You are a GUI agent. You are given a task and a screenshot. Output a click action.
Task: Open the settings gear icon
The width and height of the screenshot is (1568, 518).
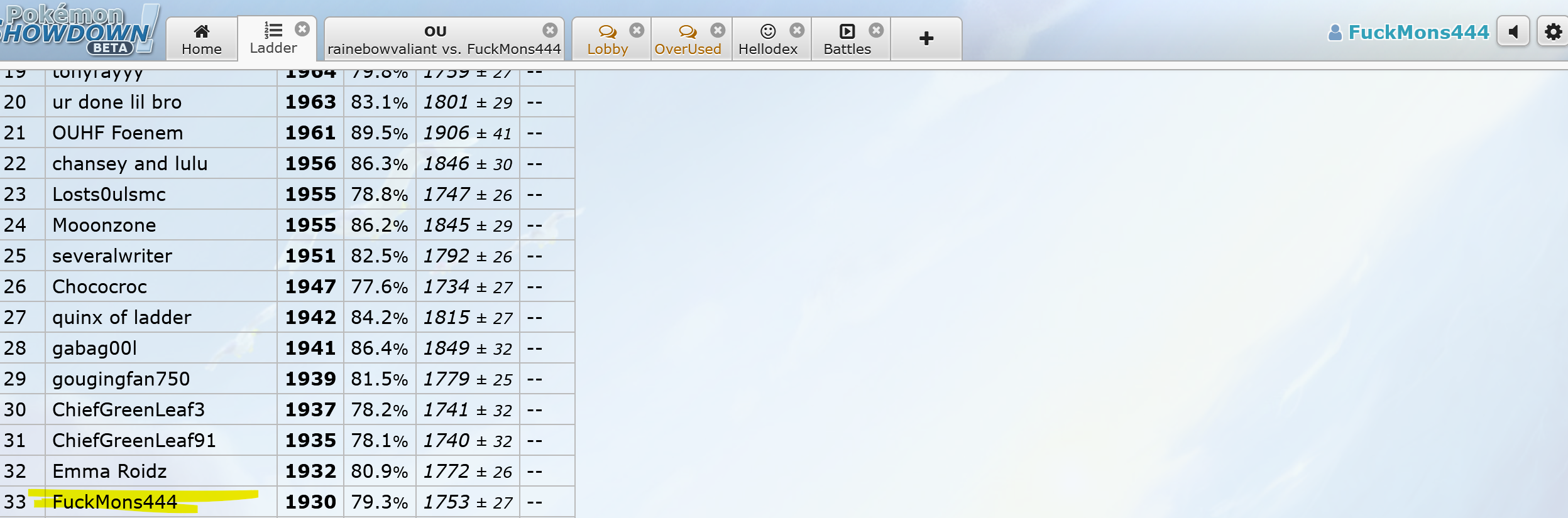pos(1553,31)
